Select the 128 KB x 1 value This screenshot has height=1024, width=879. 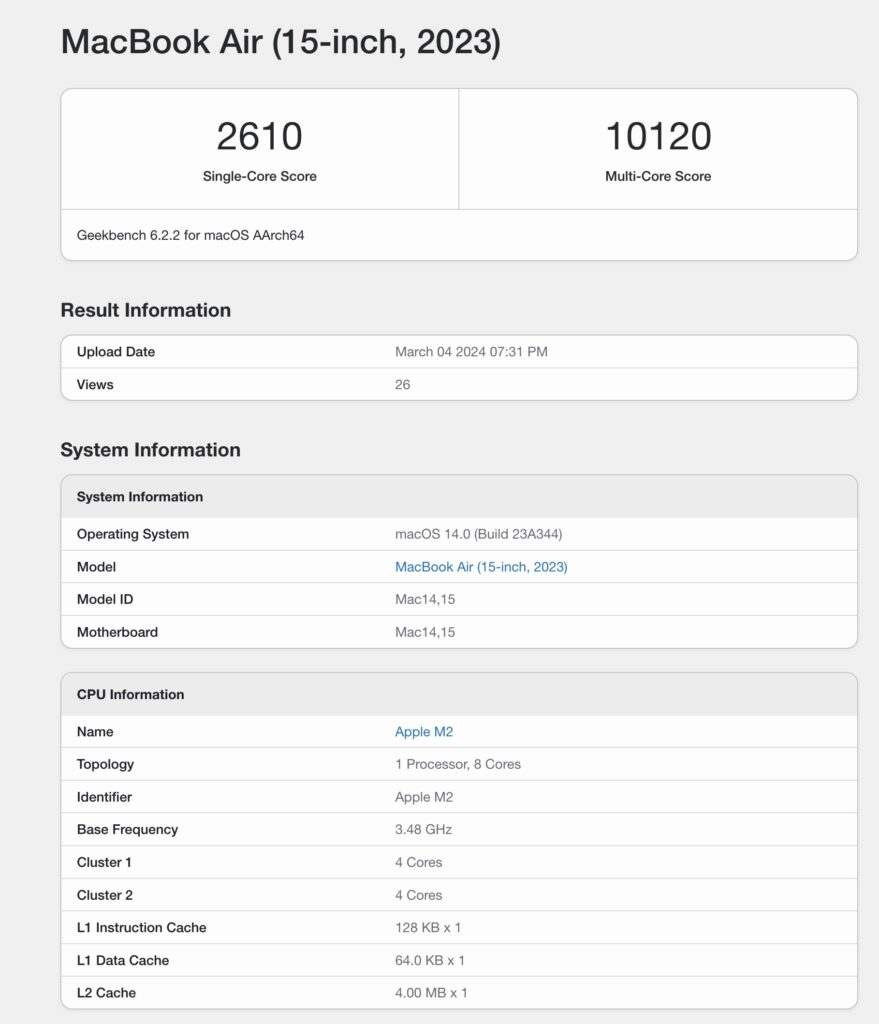pyautogui.click(x=428, y=927)
